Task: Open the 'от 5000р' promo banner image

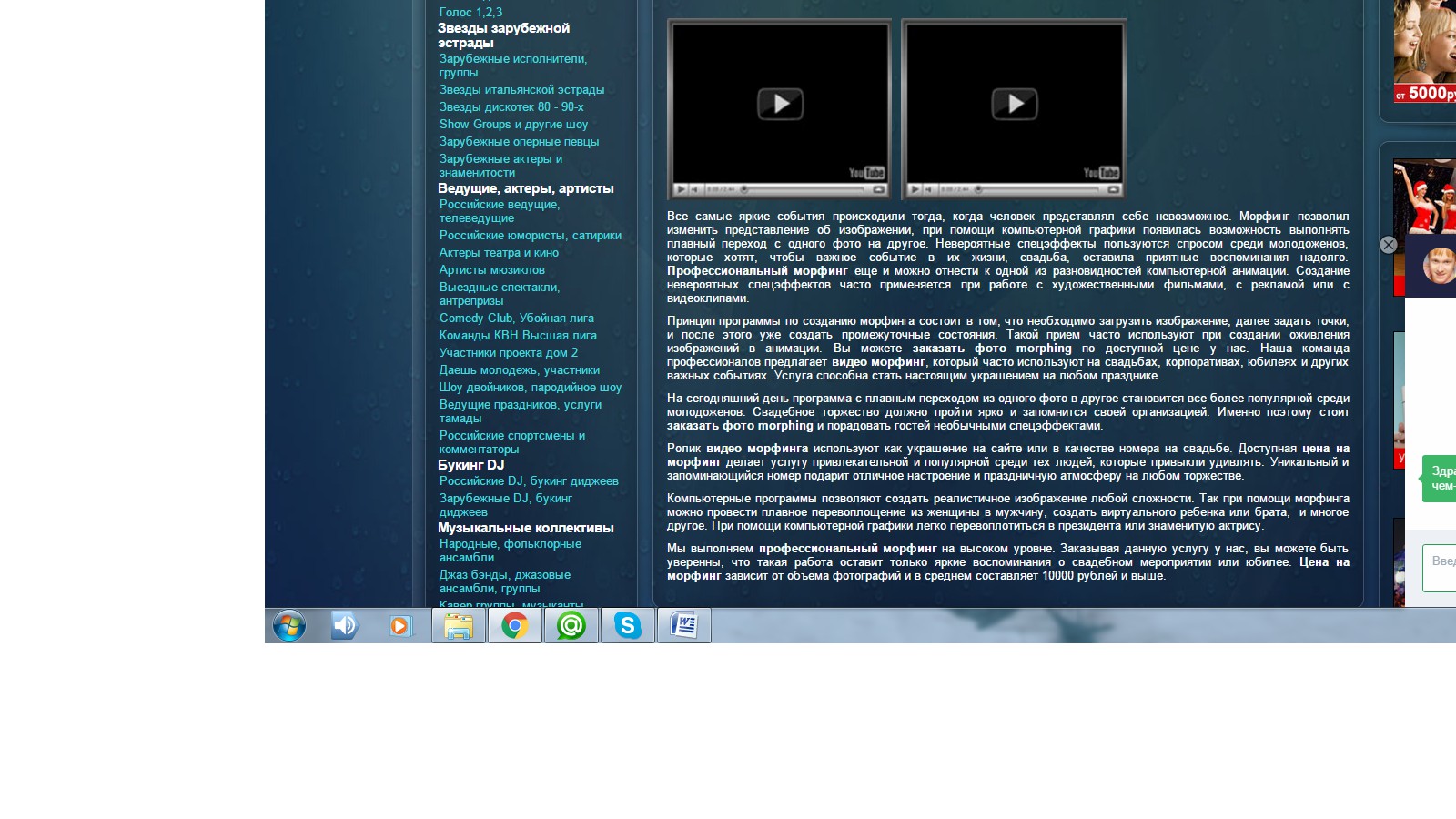Action: pyautogui.click(x=1425, y=51)
